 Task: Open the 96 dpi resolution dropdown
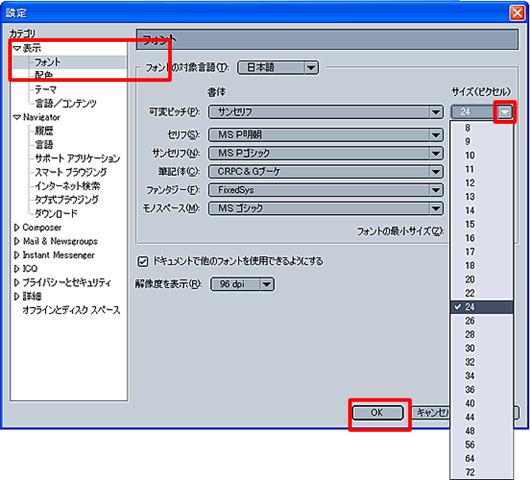point(242,284)
